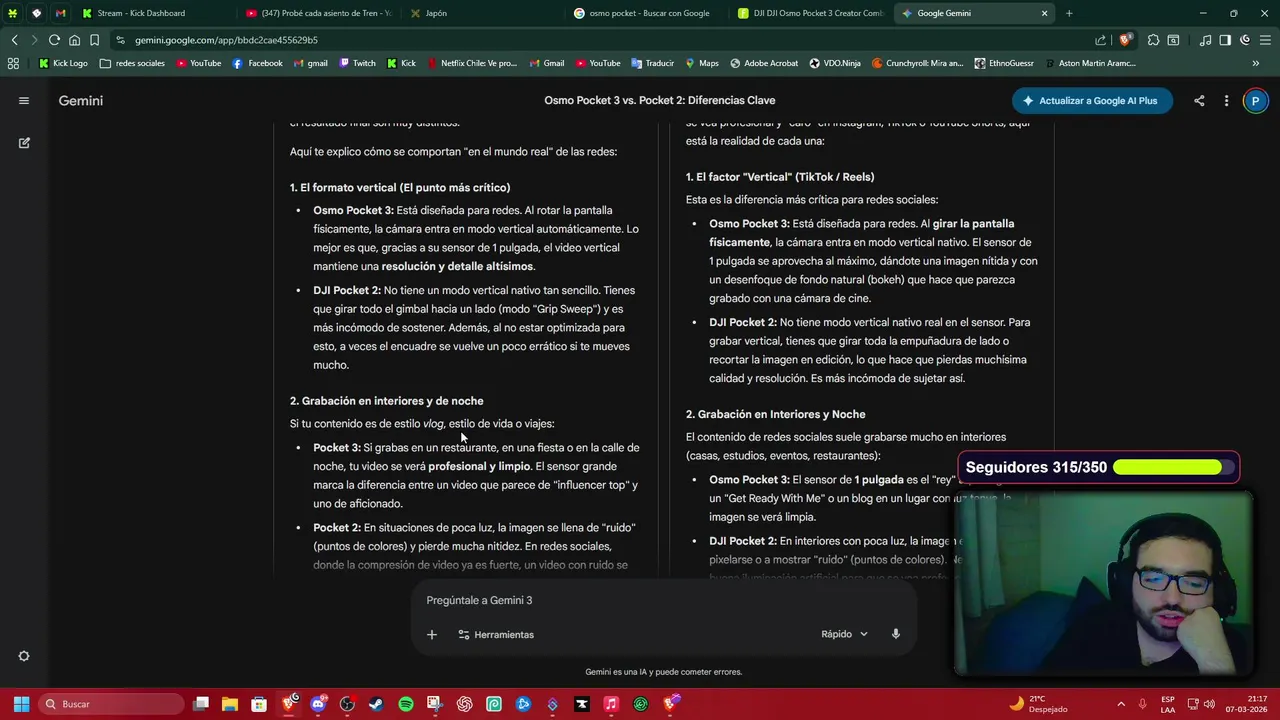This screenshot has height=720, width=1280.
Task: Share the page URL from address bar
Action: click(x=1101, y=40)
